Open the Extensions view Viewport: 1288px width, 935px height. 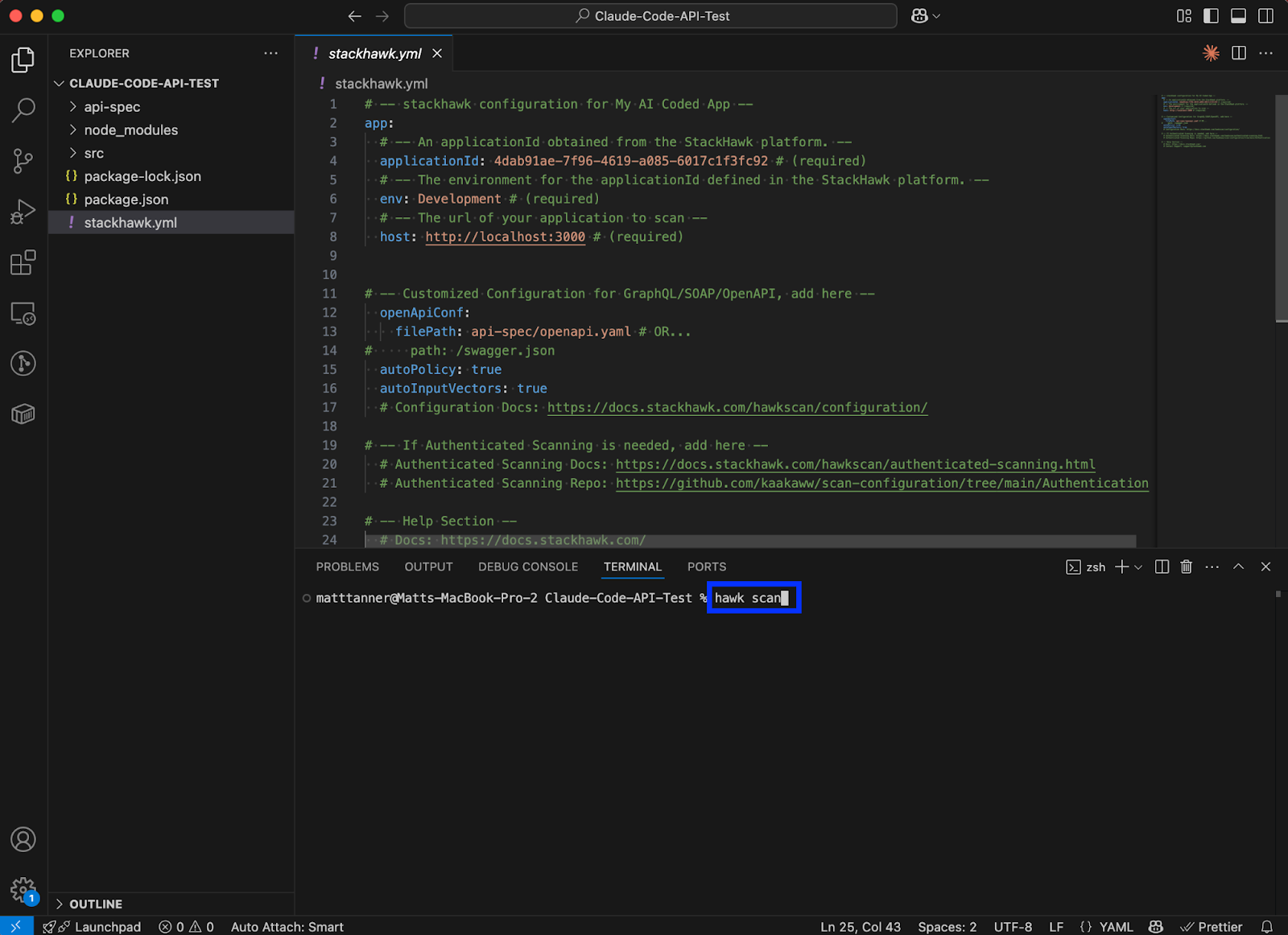click(x=23, y=262)
